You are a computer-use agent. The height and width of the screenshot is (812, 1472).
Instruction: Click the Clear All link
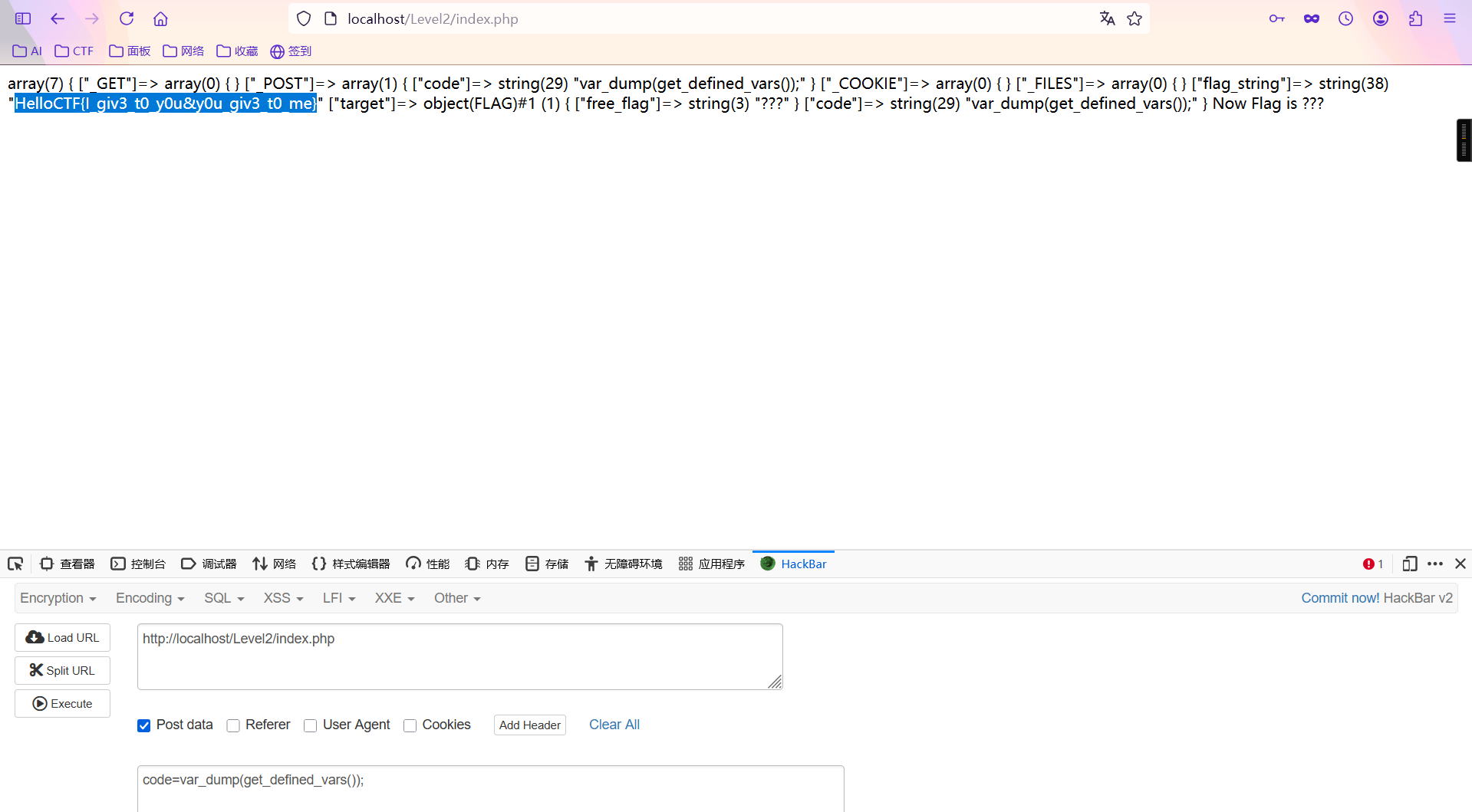tap(614, 725)
